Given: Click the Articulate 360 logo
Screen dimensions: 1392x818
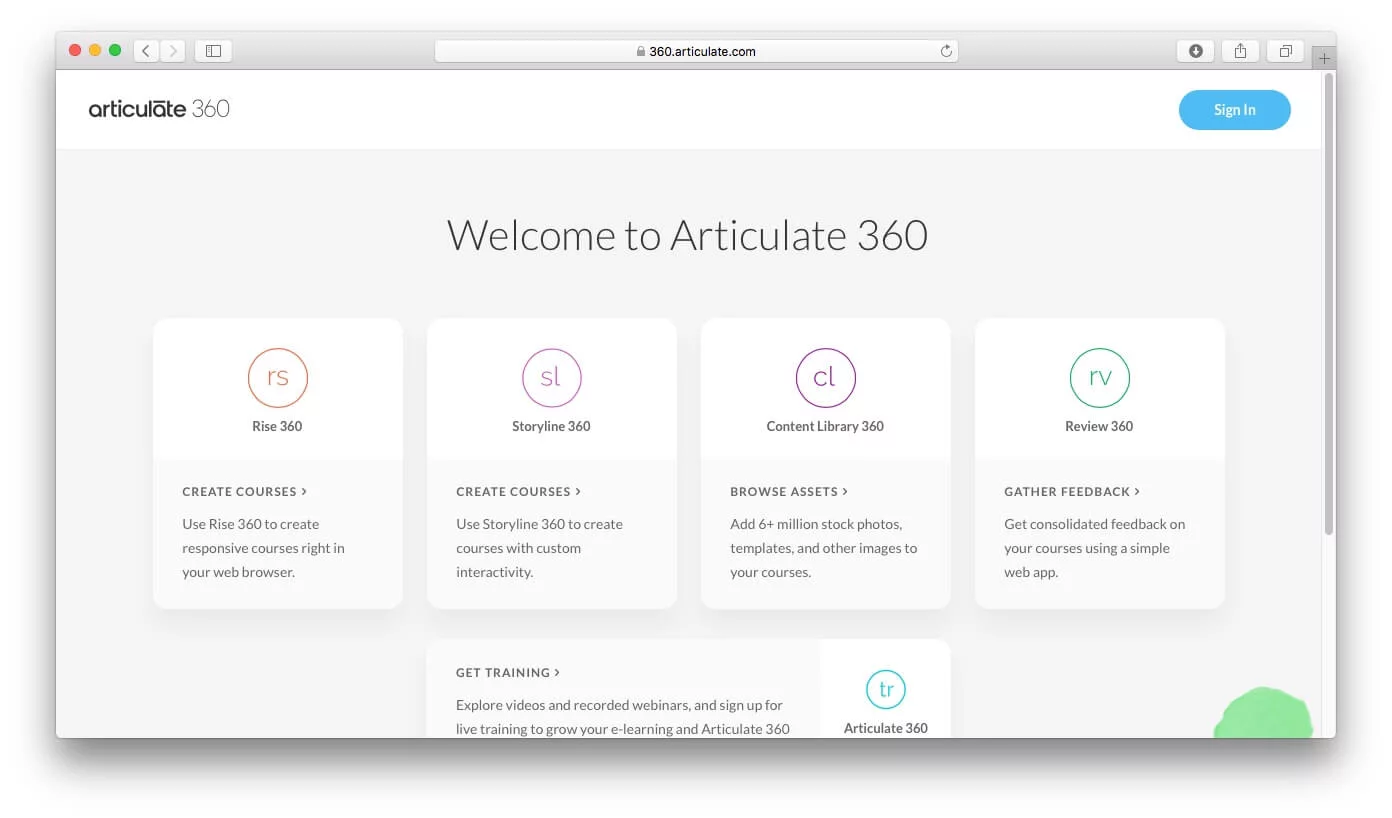Looking at the screenshot, I should click(x=158, y=108).
